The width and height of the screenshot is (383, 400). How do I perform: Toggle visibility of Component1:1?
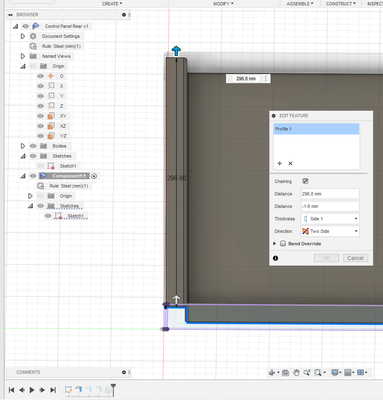[33, 176]
